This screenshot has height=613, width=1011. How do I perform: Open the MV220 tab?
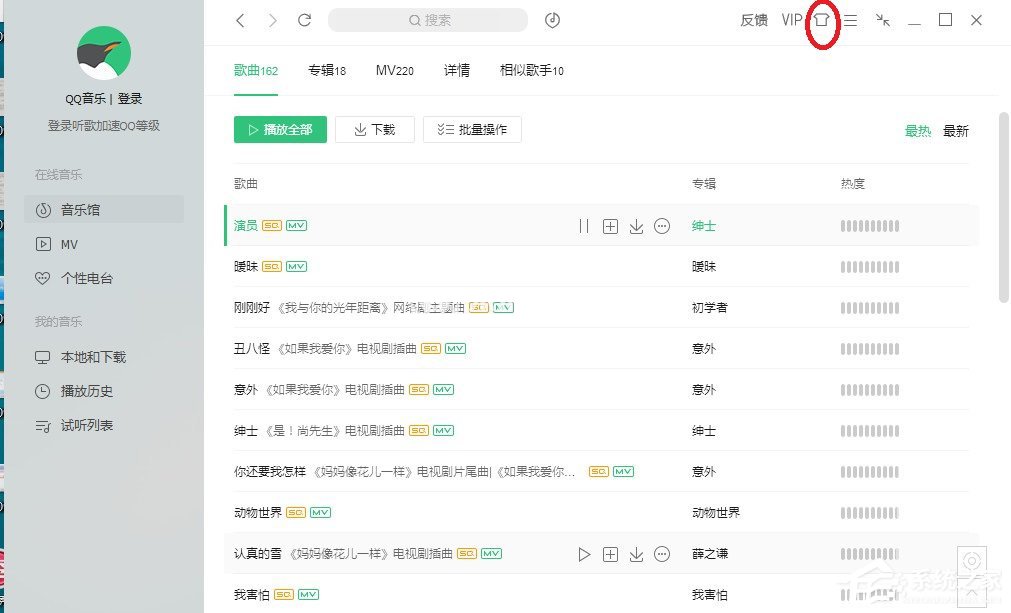point(394,70)
